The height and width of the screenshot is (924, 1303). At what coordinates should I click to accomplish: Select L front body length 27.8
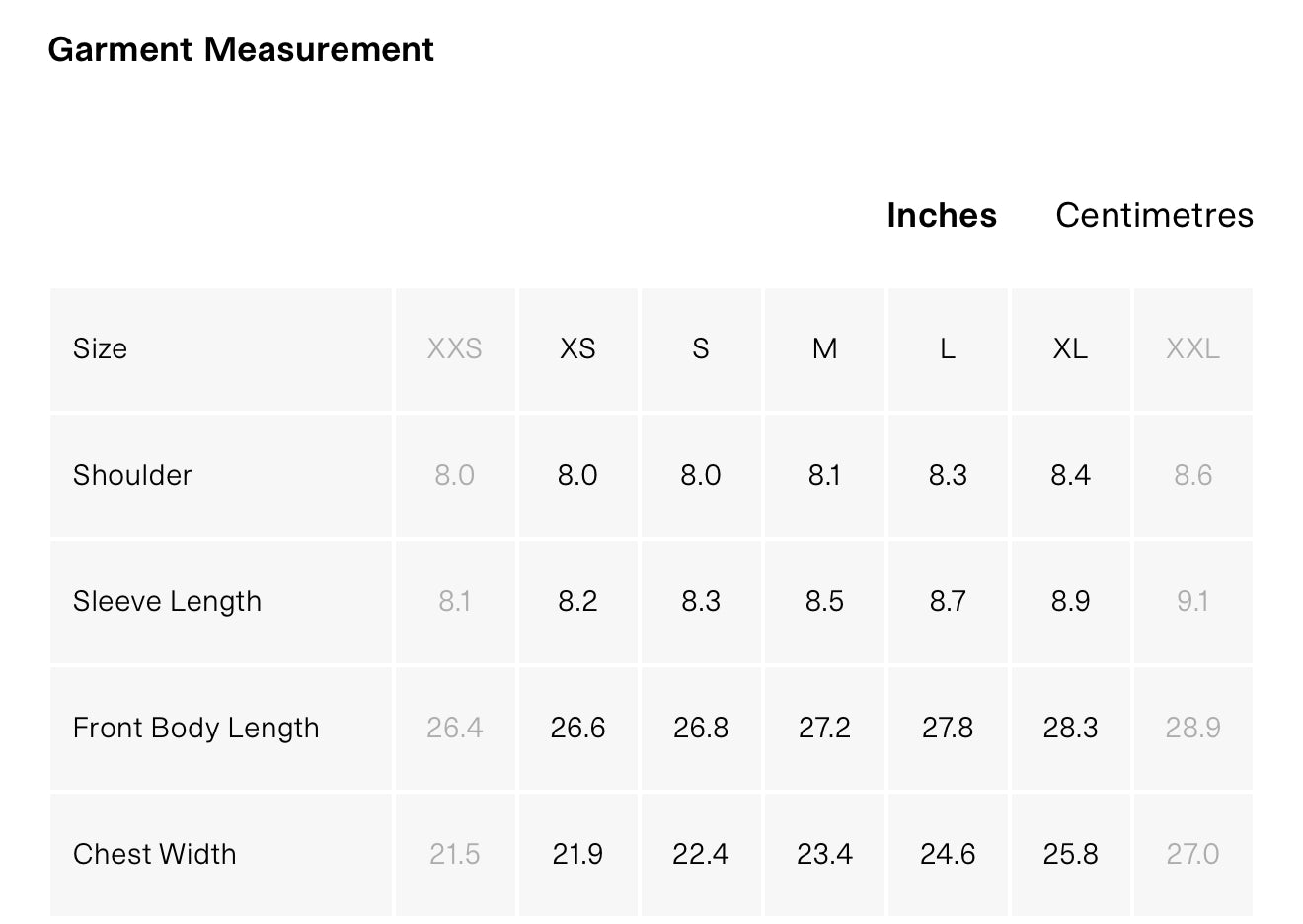[x=948, y=728]
